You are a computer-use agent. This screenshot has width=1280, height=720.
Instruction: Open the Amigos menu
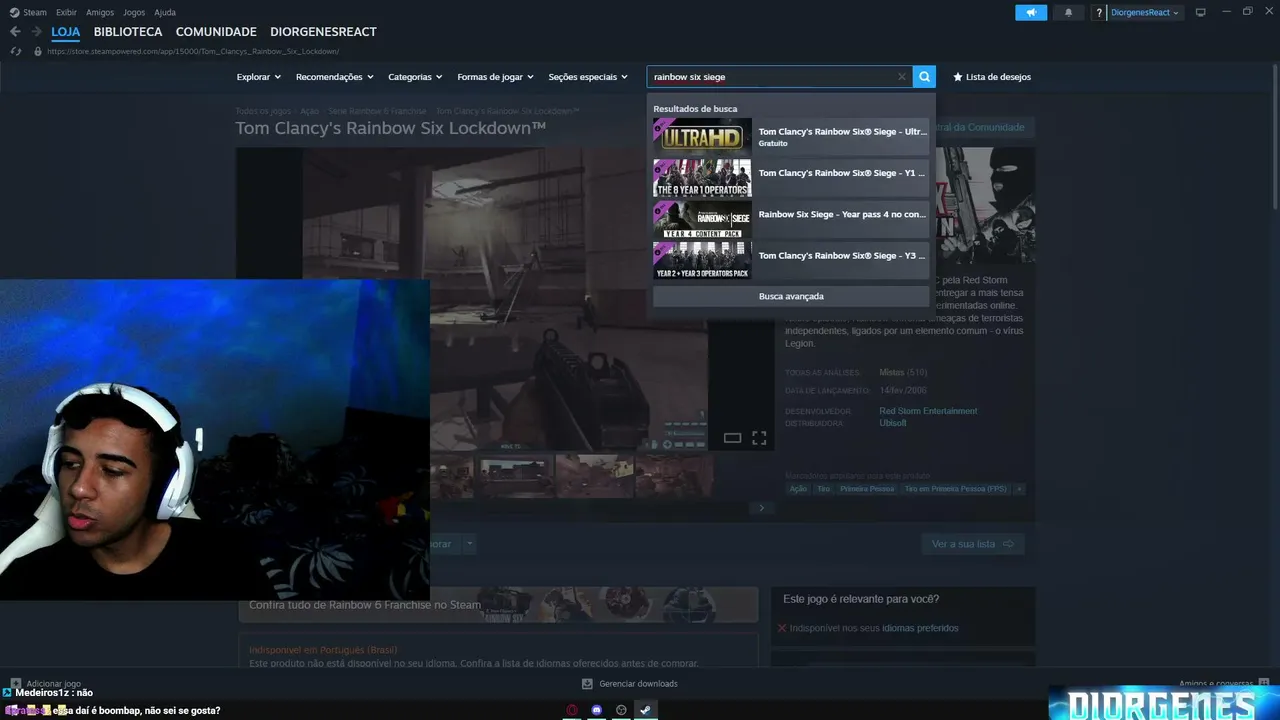click(x=100, y=12)
